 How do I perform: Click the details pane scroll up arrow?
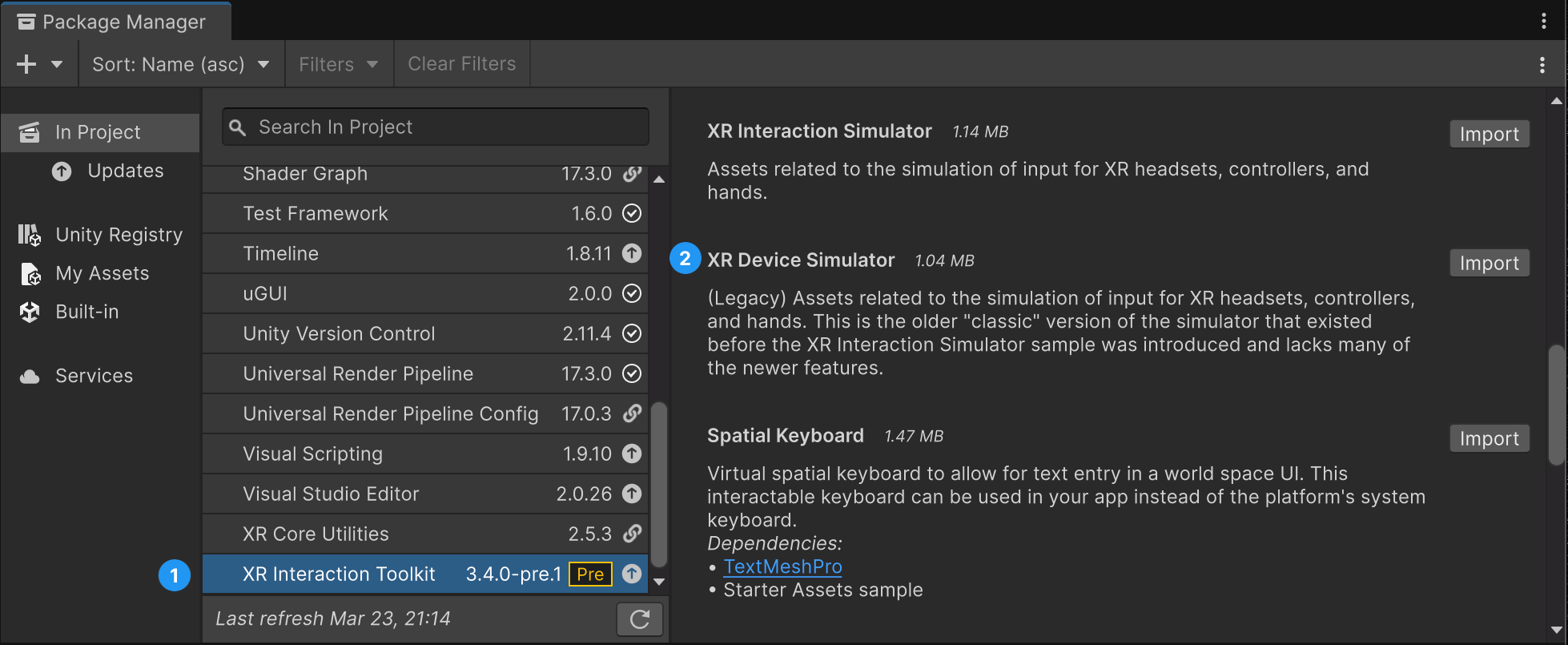coord(1556,101)
